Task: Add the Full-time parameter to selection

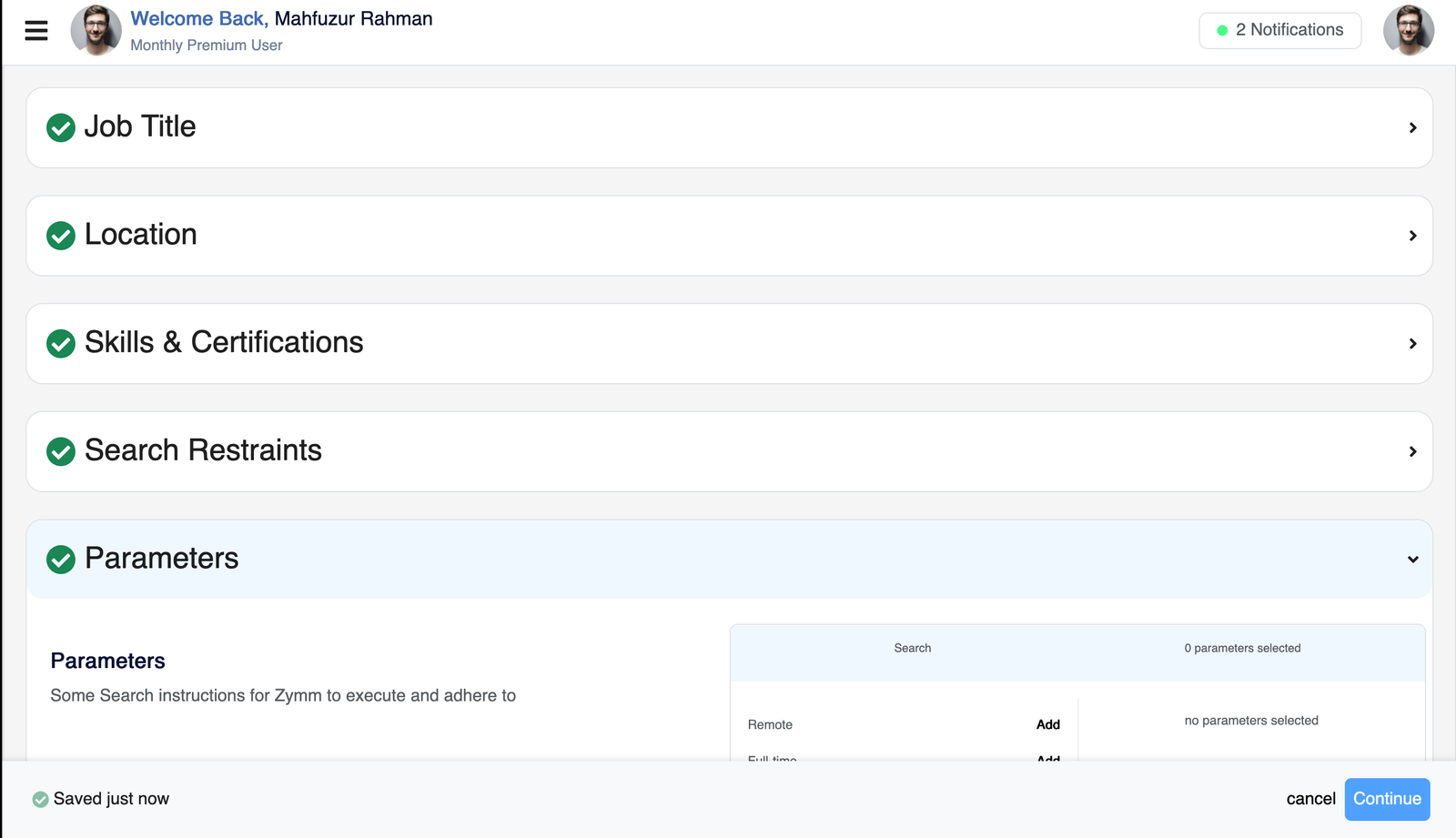Action: pyautogui.click(x=1047, y=760)
